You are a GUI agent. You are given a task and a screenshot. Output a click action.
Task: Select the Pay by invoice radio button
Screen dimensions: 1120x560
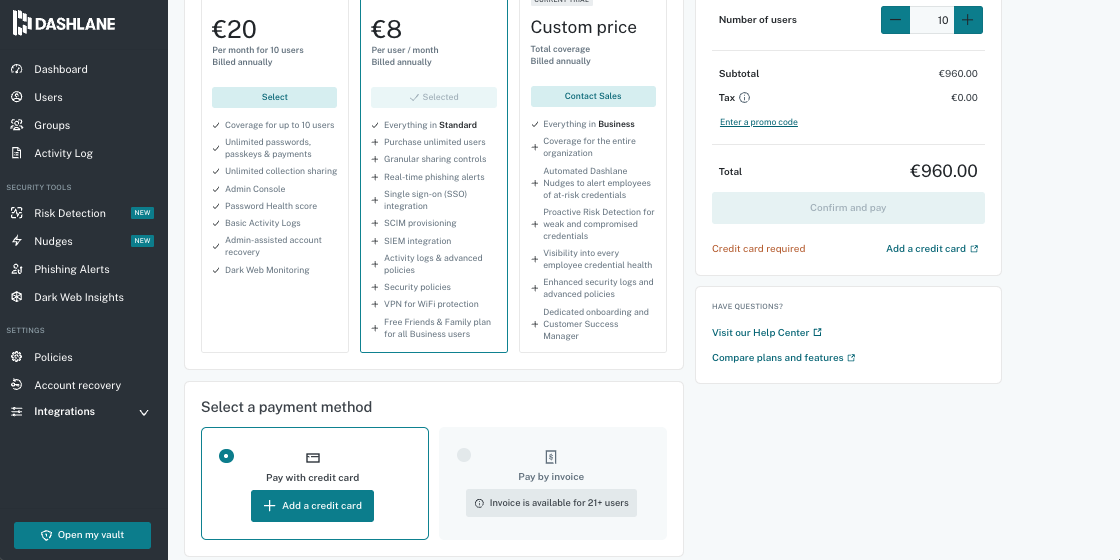[464, 455]
